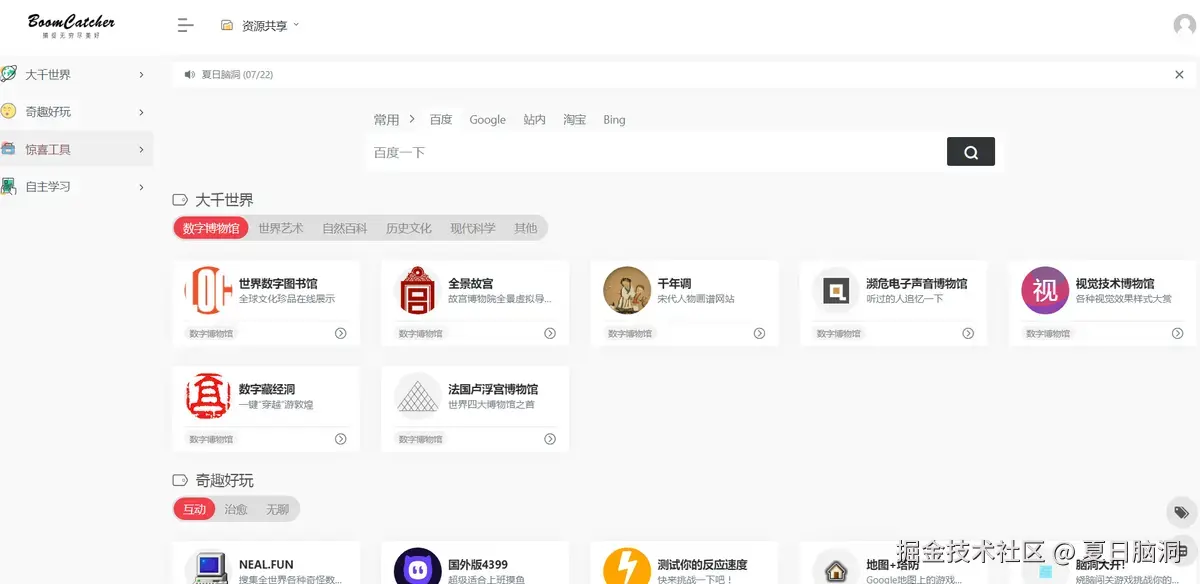Image resolution: width=1200 pixels, height=584 pixels.
Task: Click the 自主学习 icon in the sidebar
Action: coord(8,186)
